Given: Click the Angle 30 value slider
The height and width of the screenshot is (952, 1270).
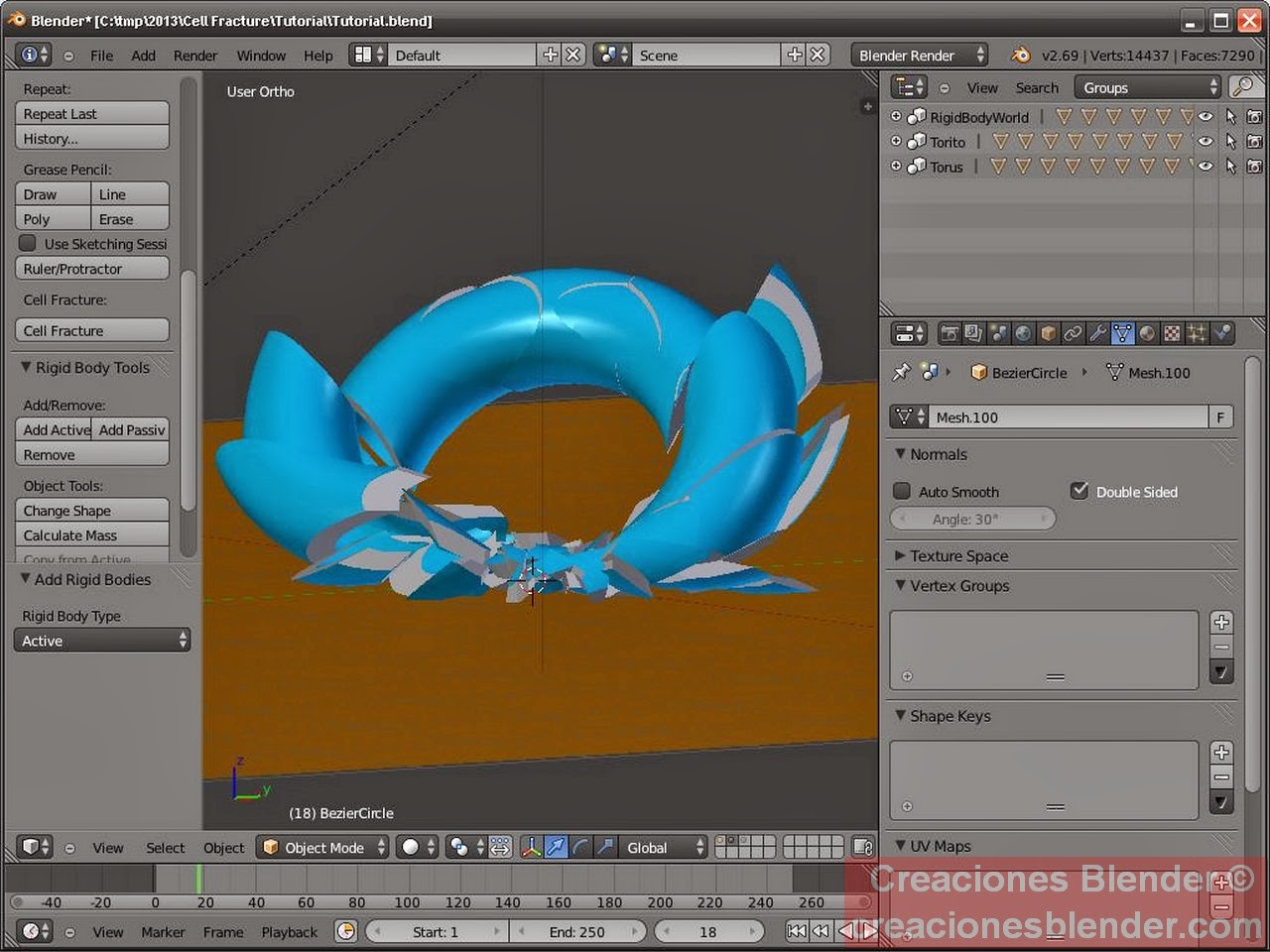Looking at the screenshot, I should pyautogui.click(x=972, y=518).
